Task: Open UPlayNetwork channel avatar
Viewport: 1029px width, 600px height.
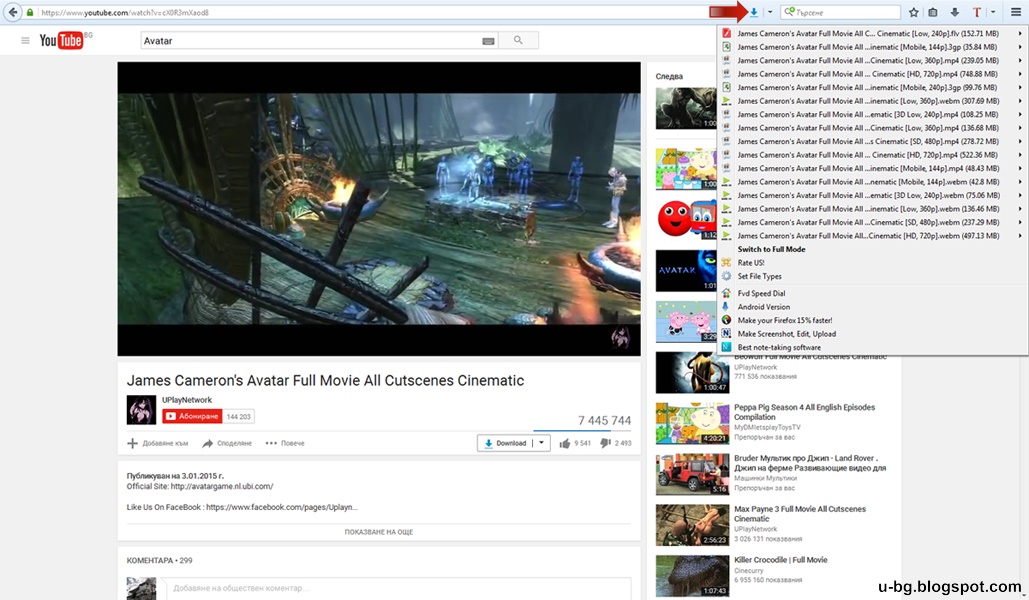Action: 141,410
